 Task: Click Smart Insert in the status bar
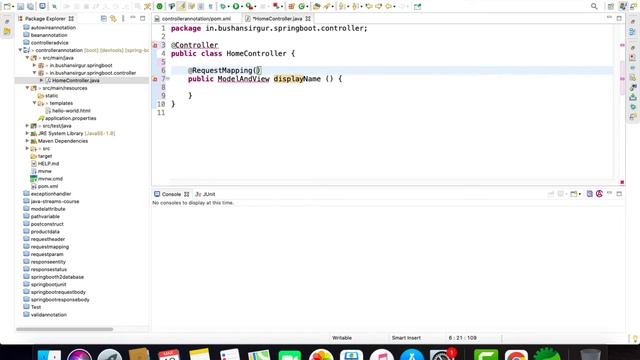pyautogui.click(x=406, y=338)
